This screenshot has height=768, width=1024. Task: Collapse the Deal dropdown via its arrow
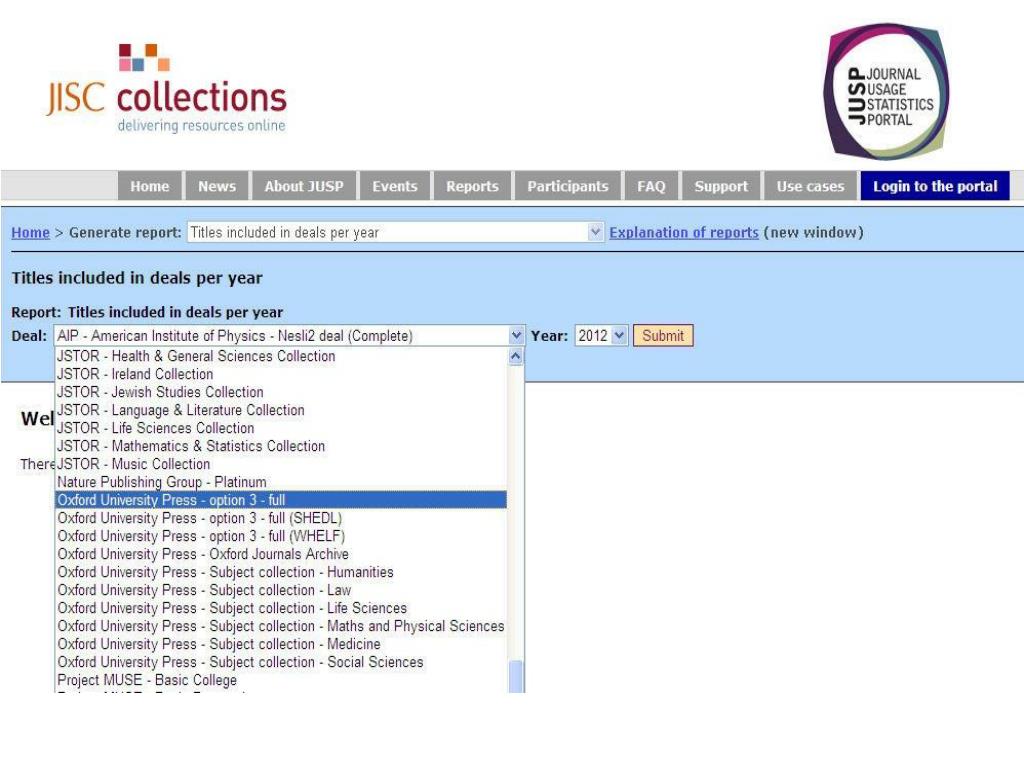tap(516, 336)
